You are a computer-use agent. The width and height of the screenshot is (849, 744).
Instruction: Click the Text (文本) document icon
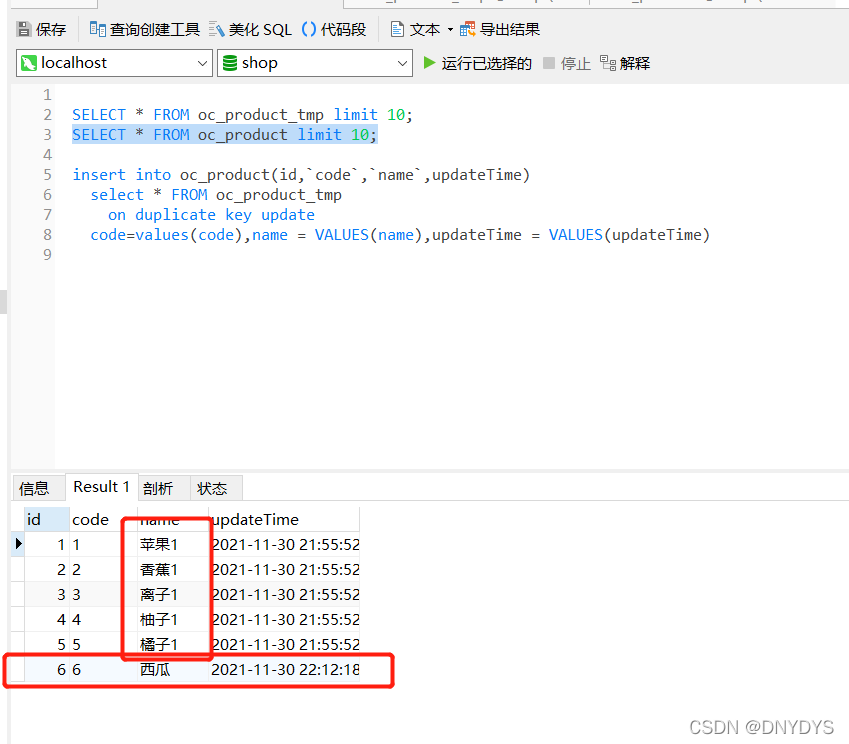click(397, 29)
